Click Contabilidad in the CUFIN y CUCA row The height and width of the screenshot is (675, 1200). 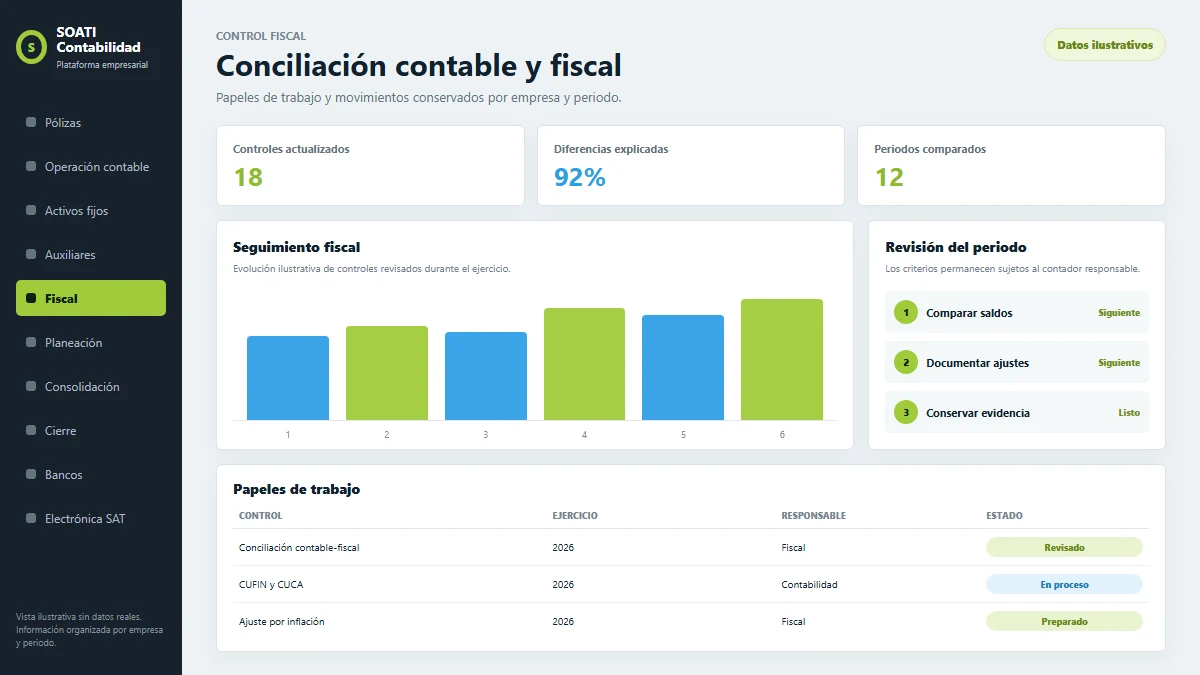(x=809, y=584)
